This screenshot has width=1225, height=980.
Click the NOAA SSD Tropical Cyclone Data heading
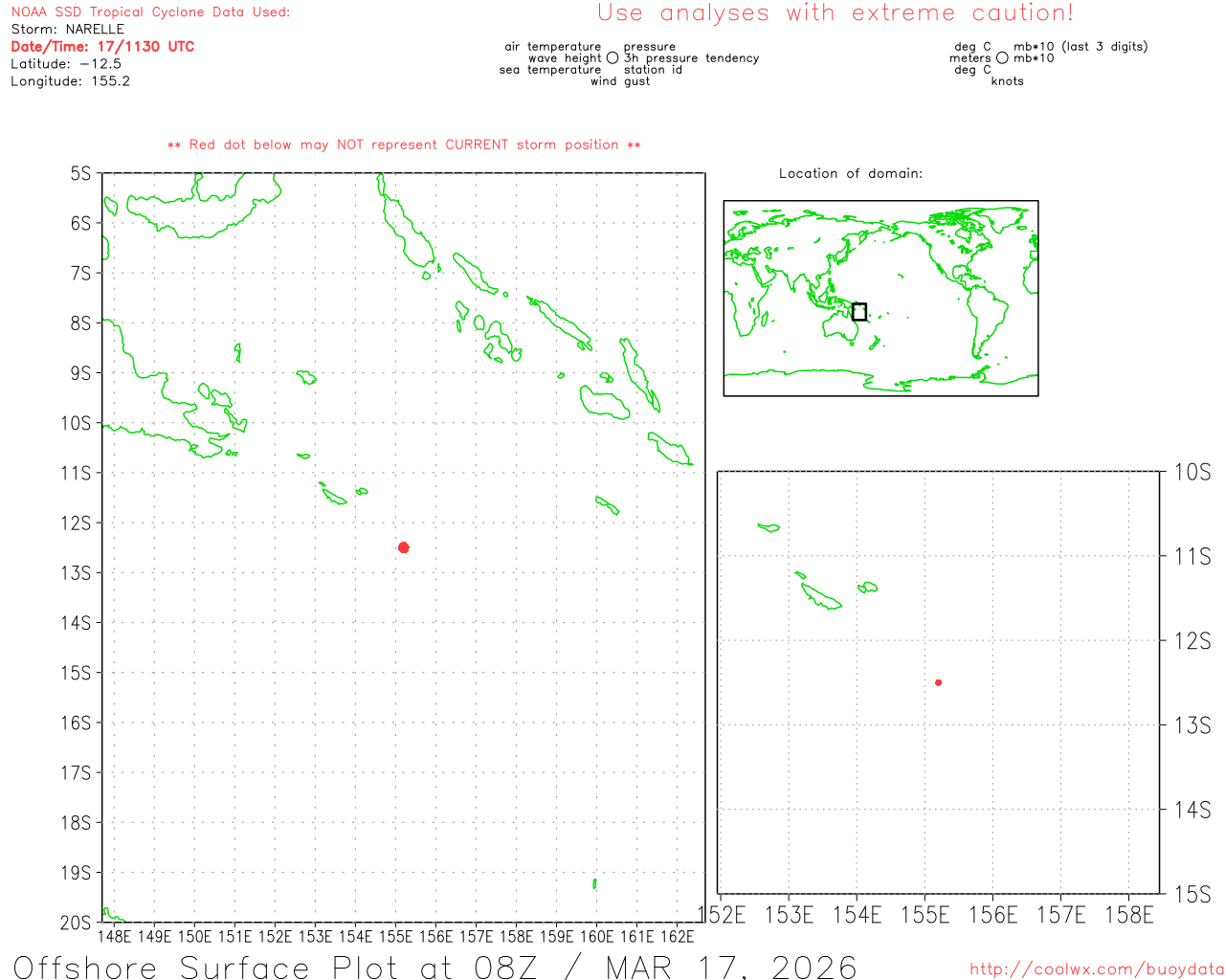click(150, 12)
